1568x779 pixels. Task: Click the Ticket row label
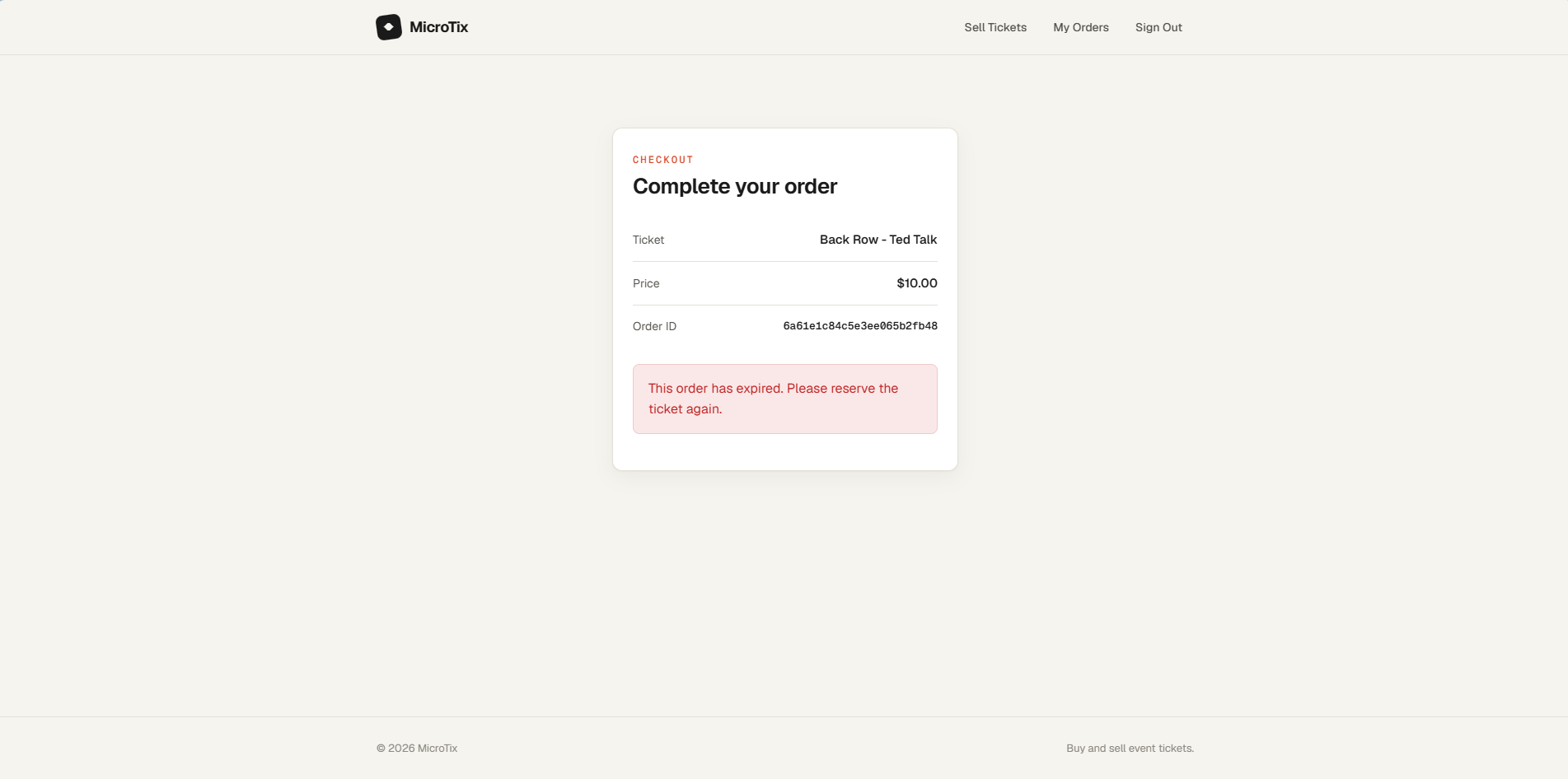pos(648,240)
